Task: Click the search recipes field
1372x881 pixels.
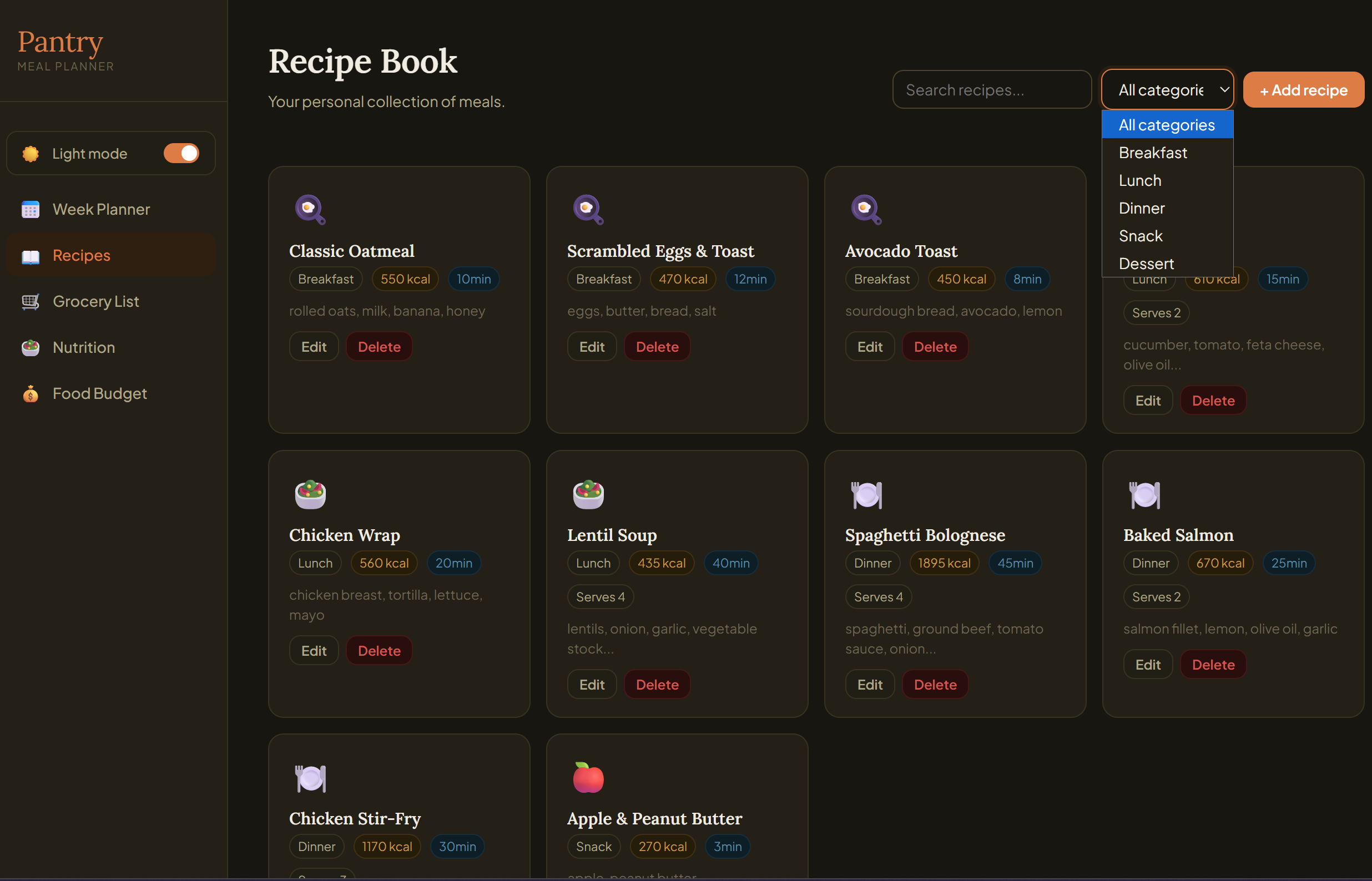Action: pyautogui.click(x=991, y=89)
